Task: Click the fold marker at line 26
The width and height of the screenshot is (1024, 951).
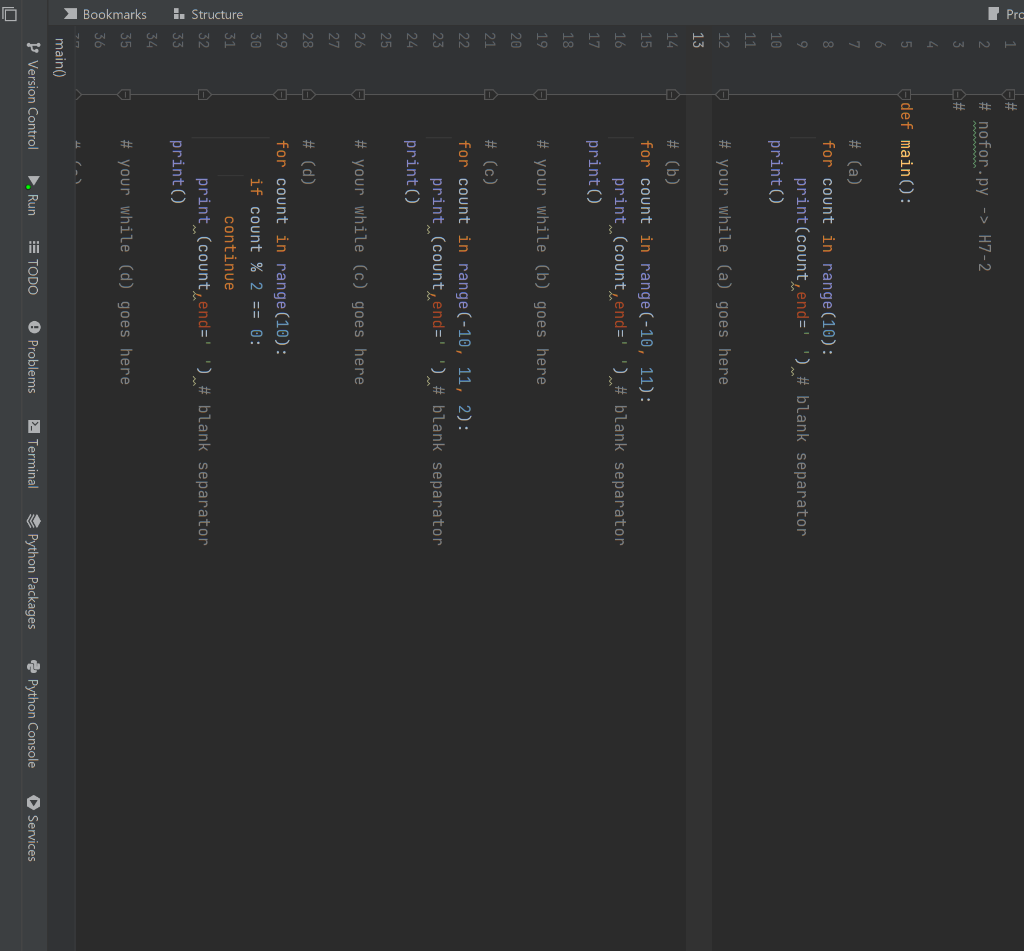Action: 359,95
